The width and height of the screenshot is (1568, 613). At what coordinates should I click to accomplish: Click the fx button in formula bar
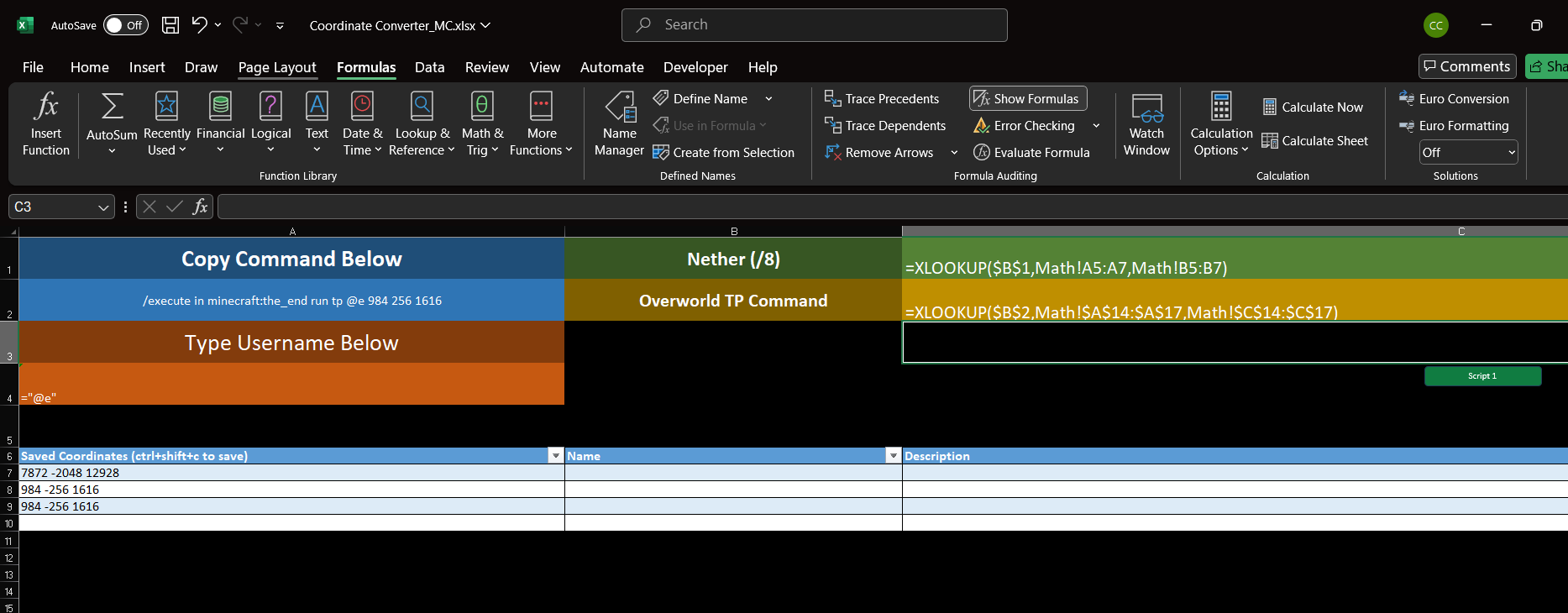[x=200, y=207]
